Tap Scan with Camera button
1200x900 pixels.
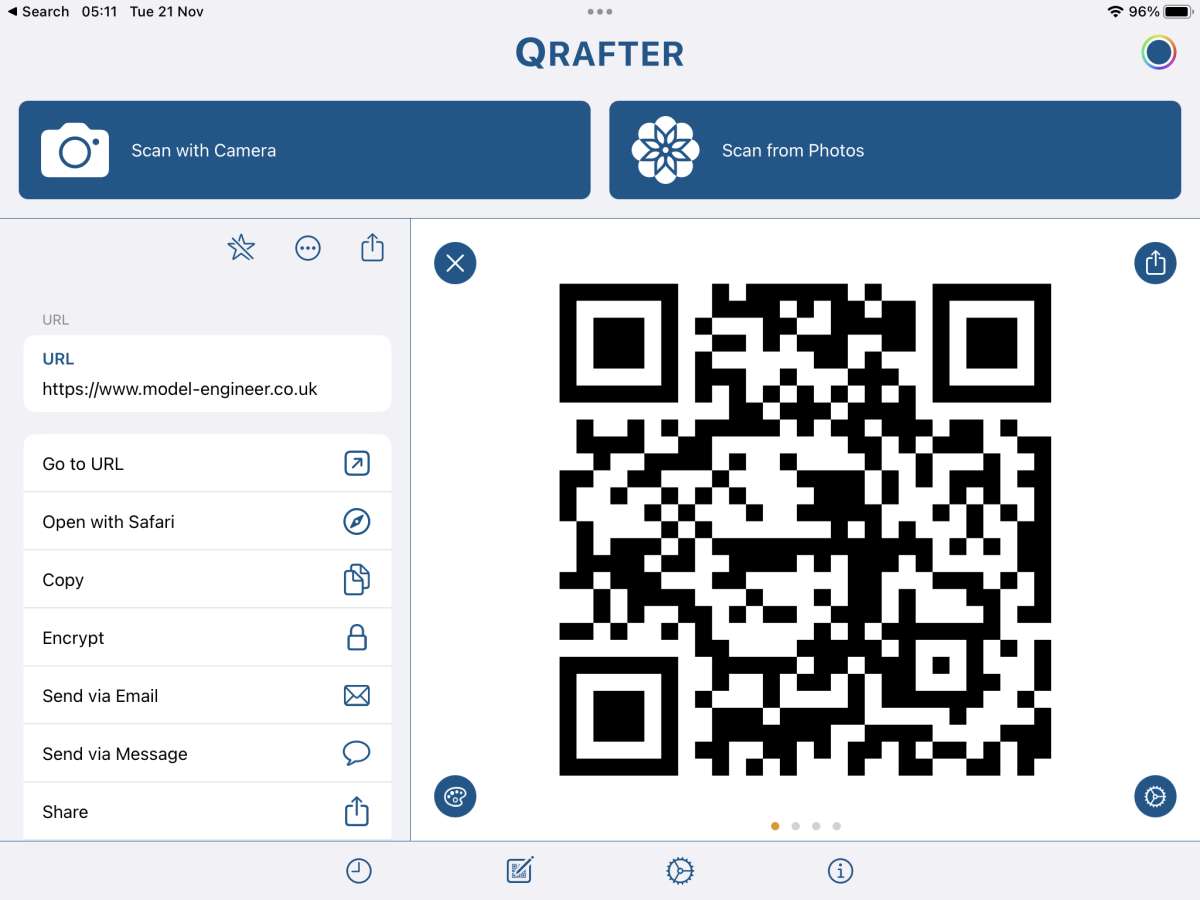(x=304, y=150)
